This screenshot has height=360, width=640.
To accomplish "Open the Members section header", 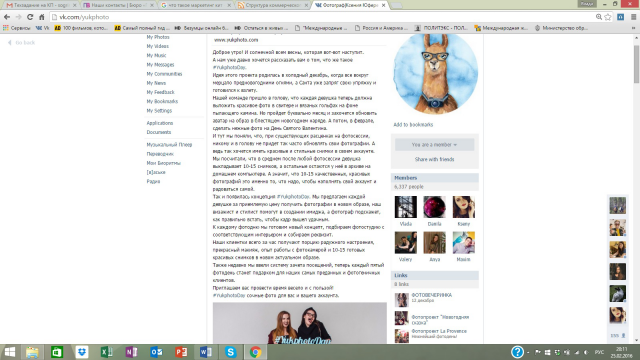I will [x=435, y=178].
